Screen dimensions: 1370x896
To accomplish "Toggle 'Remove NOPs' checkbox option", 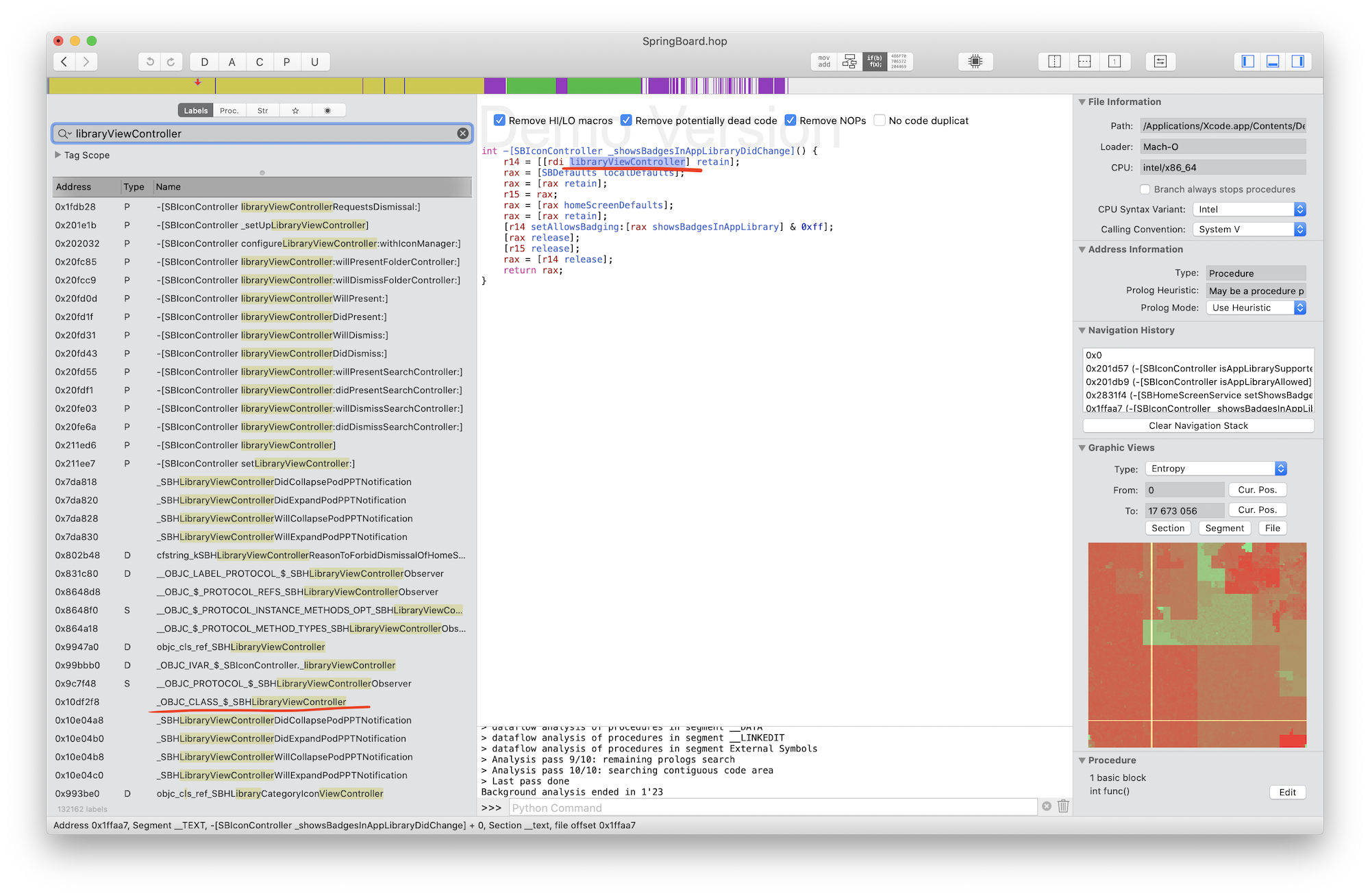I will click(x=791, y=120).
